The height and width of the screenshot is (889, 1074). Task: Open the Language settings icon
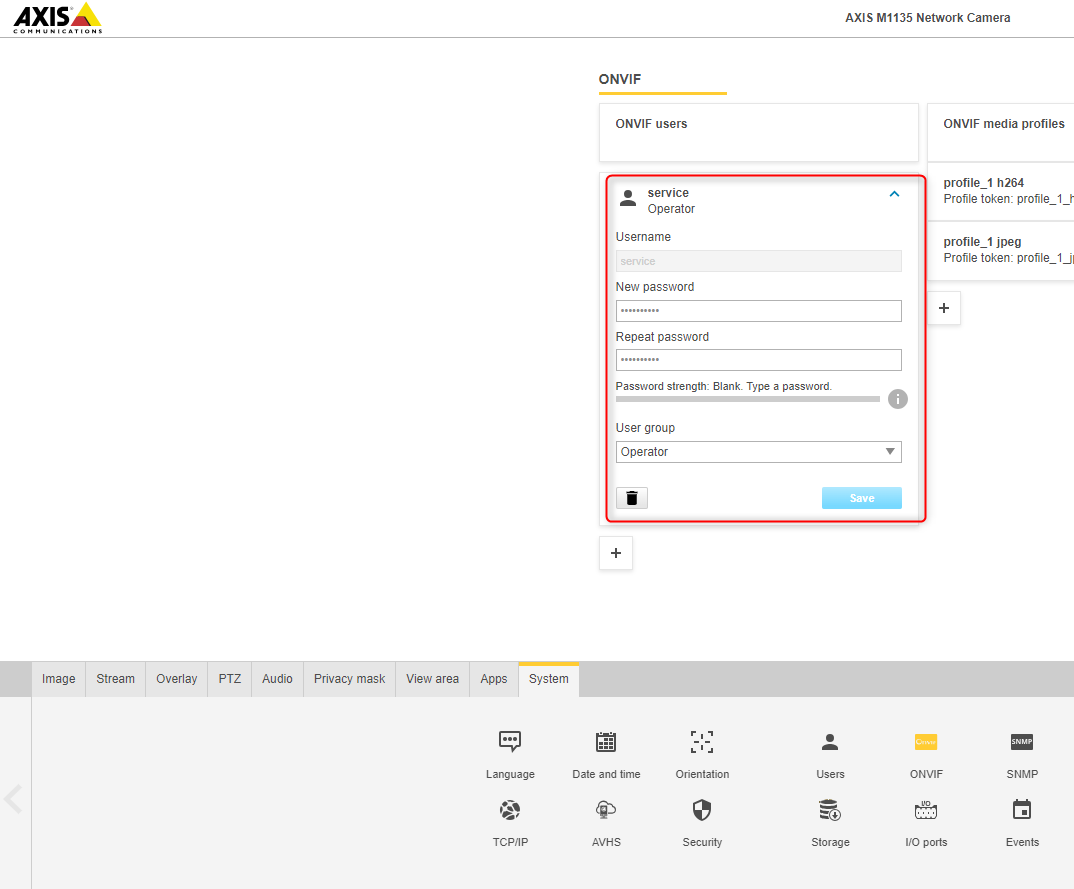coord(510,742)
